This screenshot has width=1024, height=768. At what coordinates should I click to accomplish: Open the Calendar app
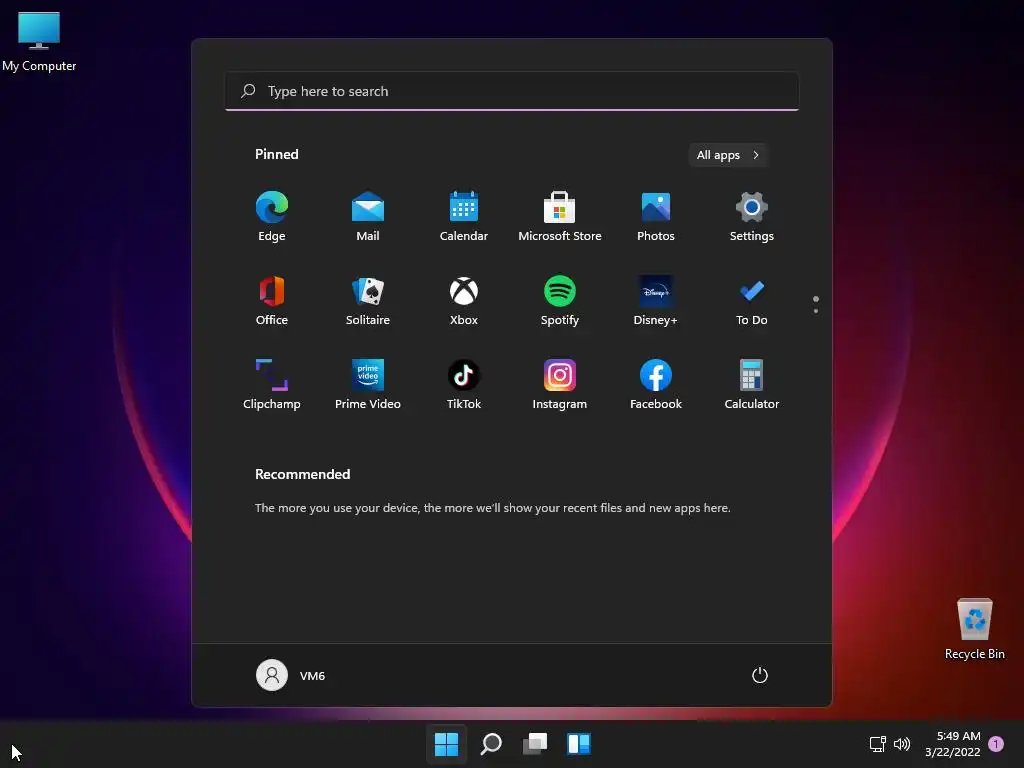[x=464, y=217]
